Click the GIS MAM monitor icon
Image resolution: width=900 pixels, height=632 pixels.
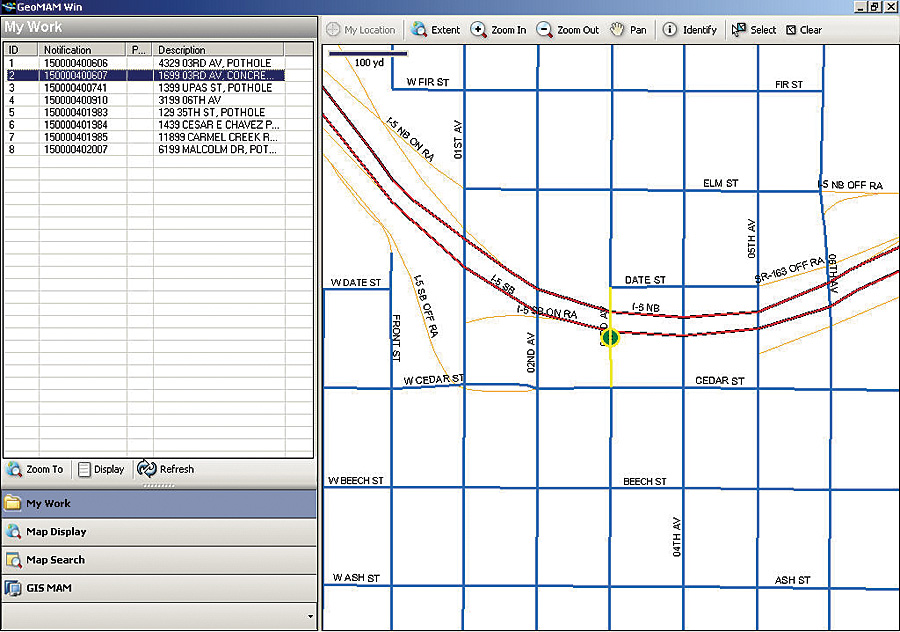[x=13, y=588]
